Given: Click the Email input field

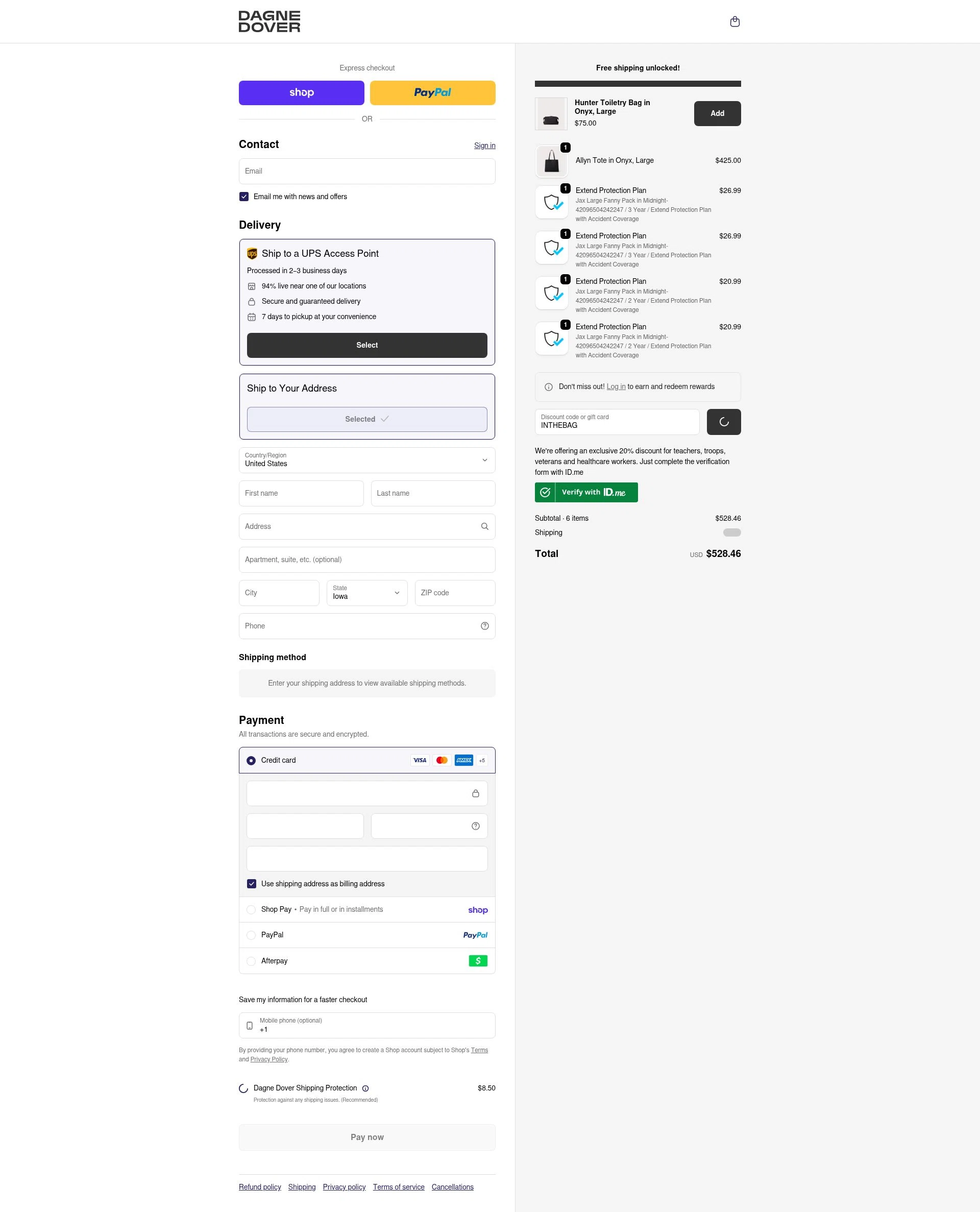Looking at the screenshot, I should [367, 171].
